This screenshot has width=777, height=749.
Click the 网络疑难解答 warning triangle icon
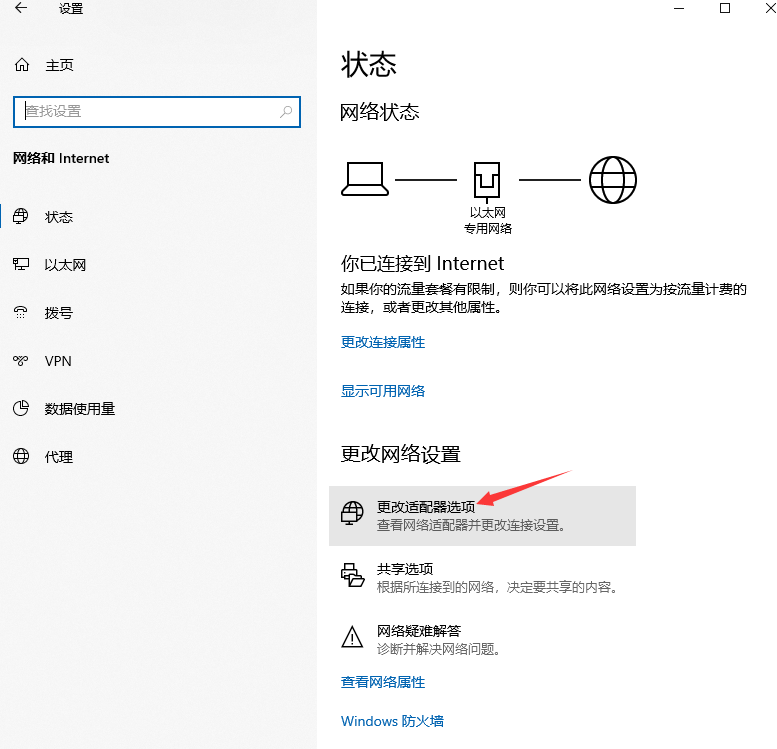352,637
